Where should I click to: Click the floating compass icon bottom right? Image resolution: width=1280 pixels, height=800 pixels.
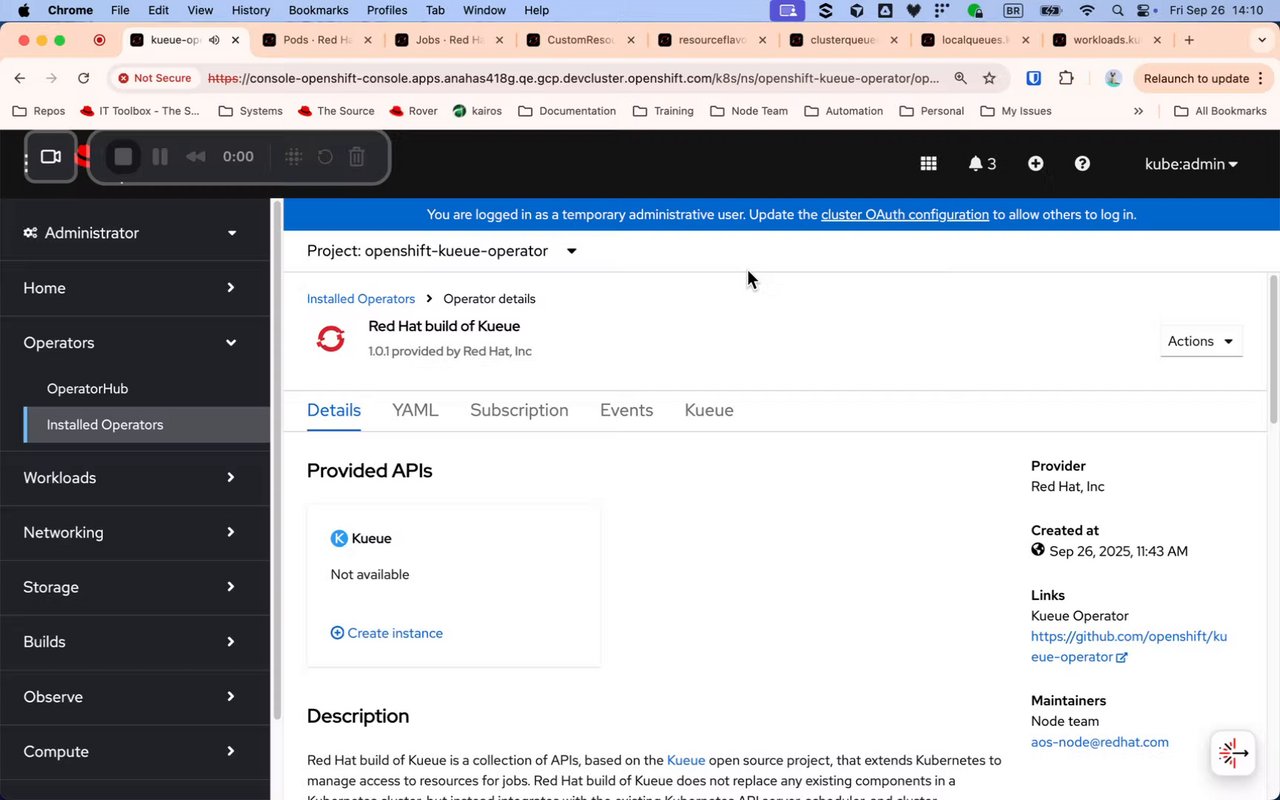click(x=1233, y=753)
